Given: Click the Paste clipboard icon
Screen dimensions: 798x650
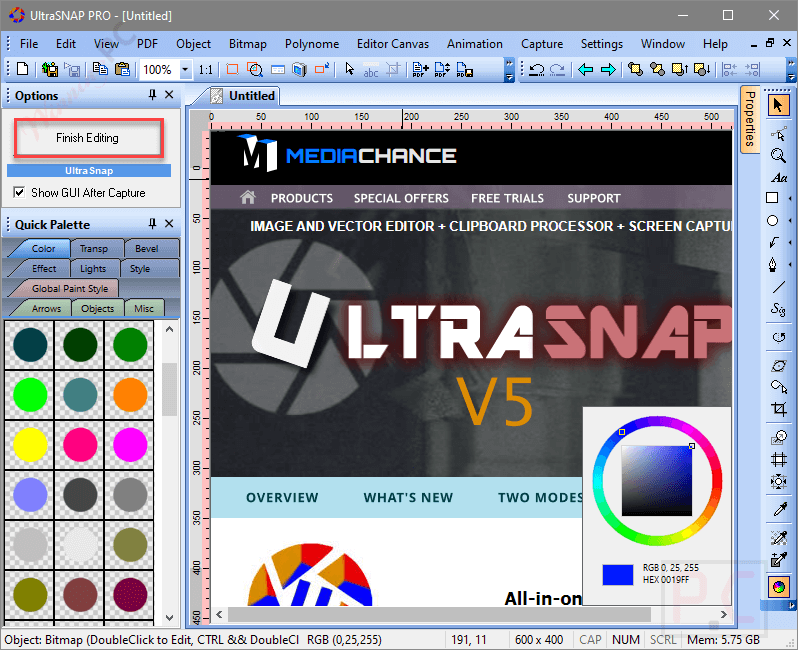Looking at the screenshot, I should (x=123, y=69).
